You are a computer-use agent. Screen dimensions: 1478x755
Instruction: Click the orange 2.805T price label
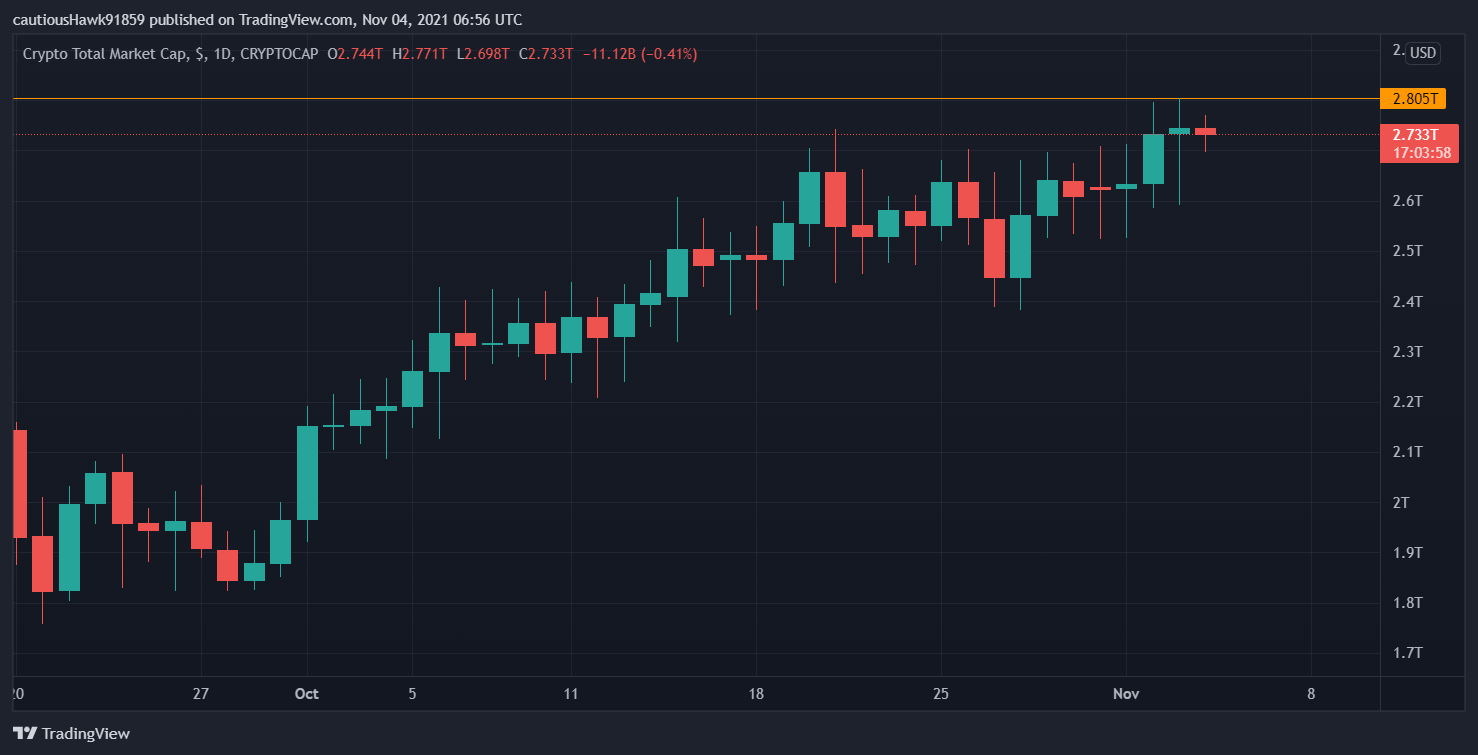click(x=1417, y=99)
